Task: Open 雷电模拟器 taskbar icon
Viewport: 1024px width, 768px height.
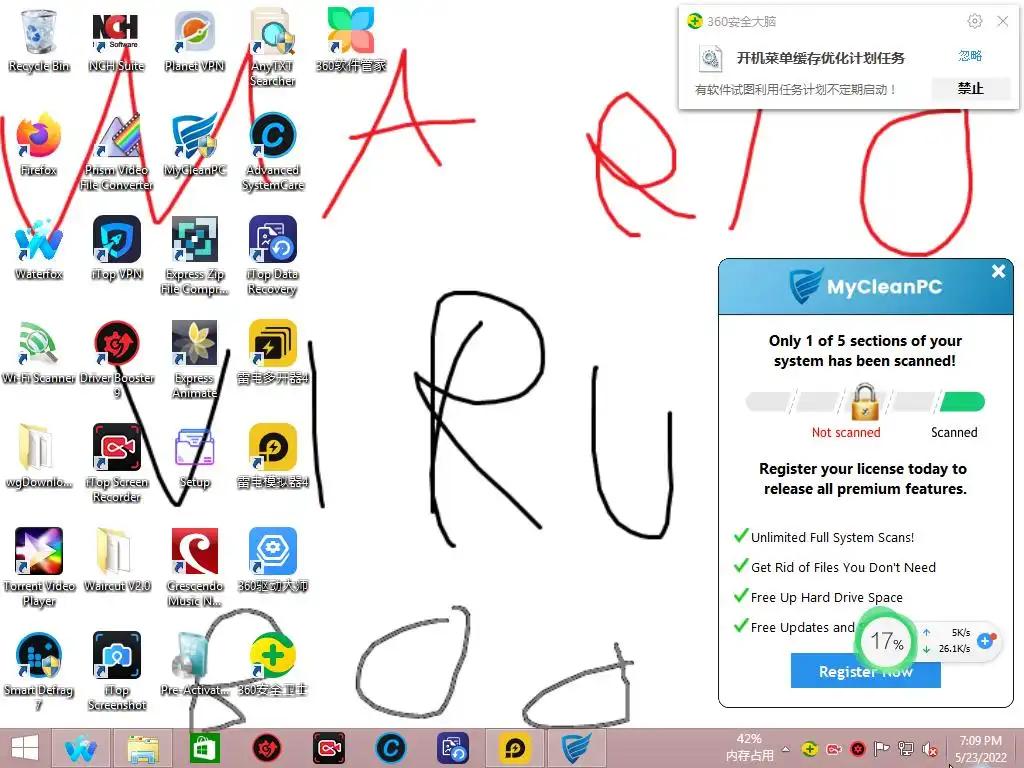Action: [x=515, y=748]
